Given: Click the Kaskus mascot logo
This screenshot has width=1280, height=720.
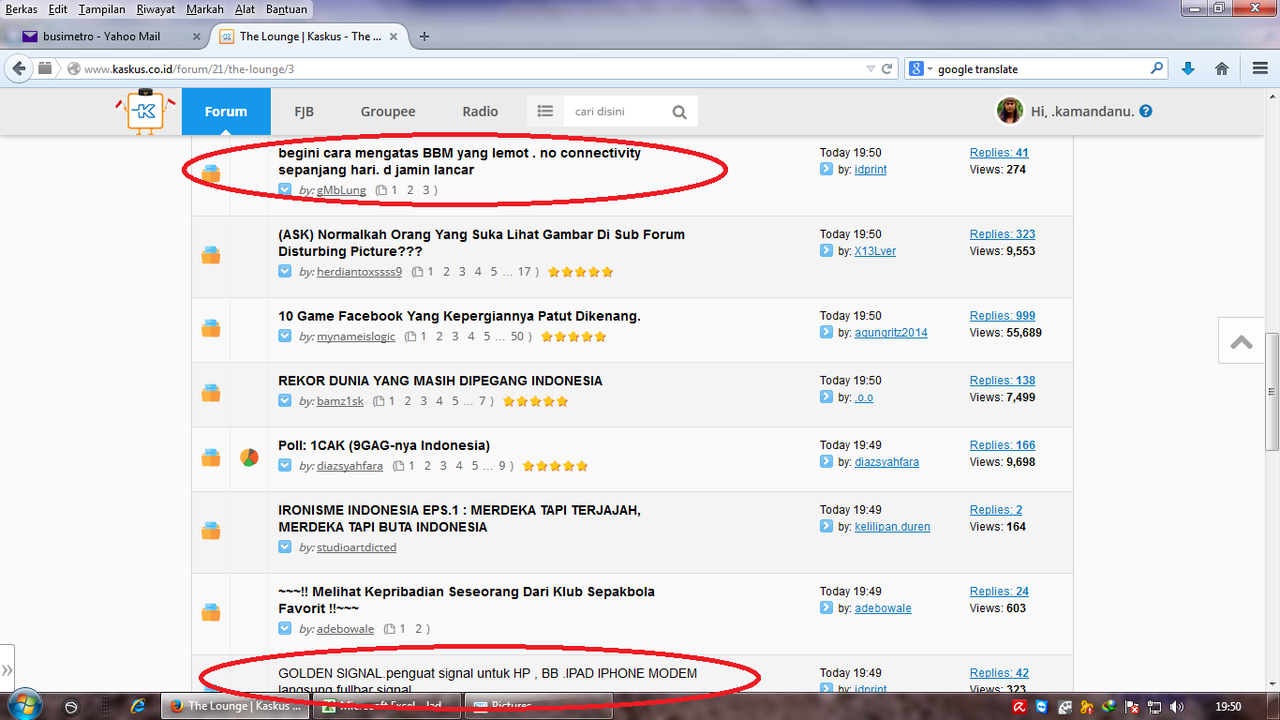Looking at the screenshot, I should [x=145, y=112].
